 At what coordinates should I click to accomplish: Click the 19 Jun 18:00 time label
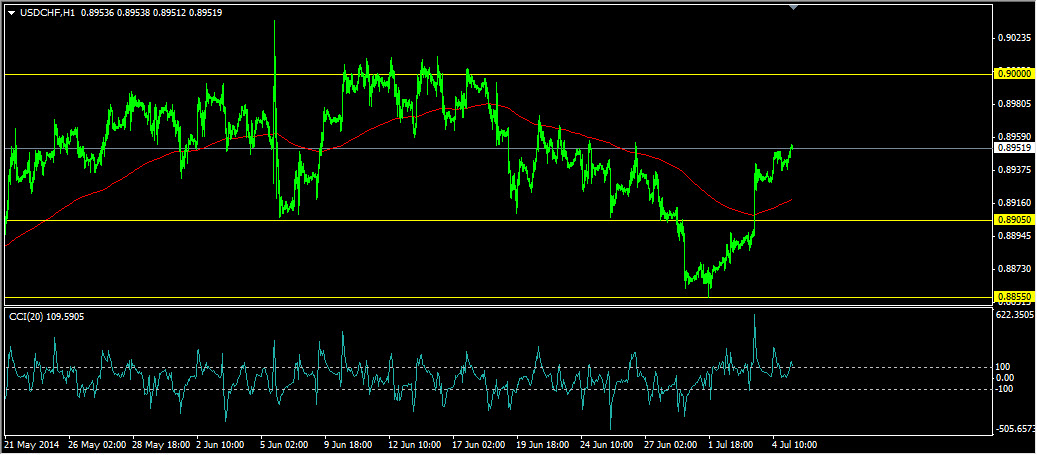coord(545,445)
